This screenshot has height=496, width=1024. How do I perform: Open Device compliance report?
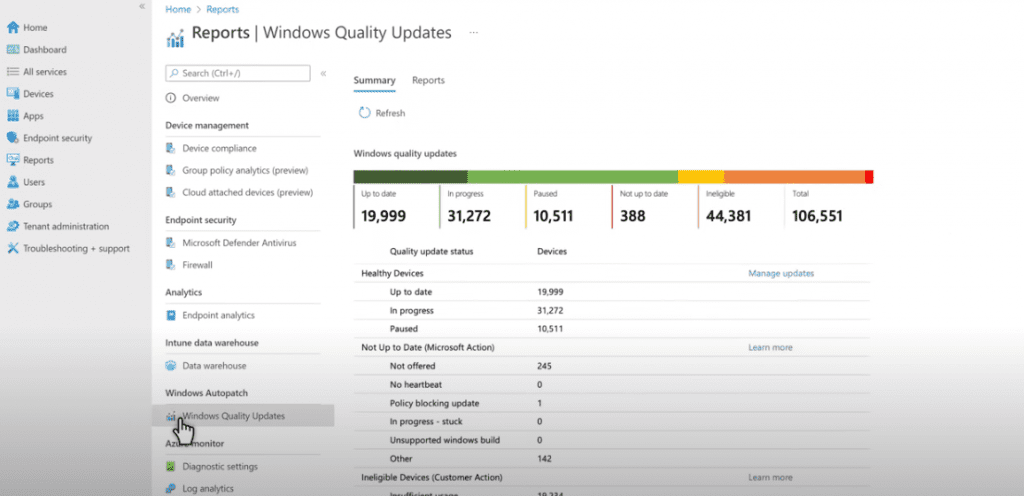(219, 149)
